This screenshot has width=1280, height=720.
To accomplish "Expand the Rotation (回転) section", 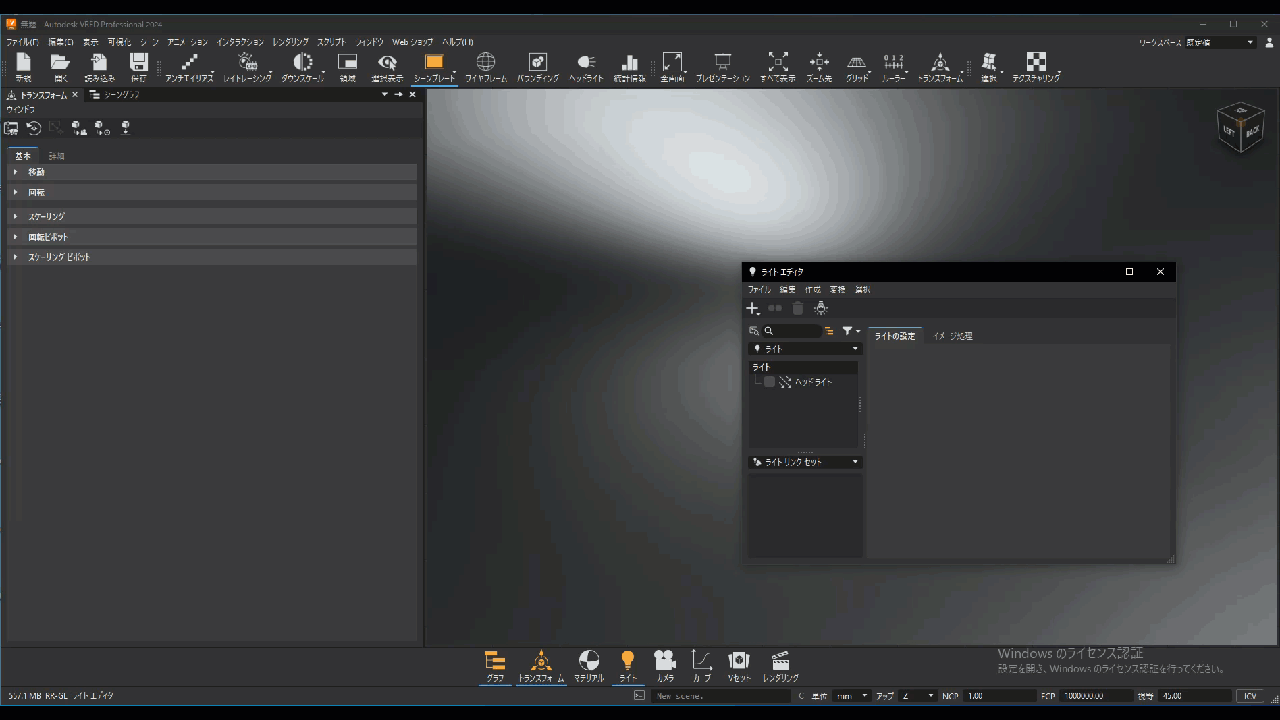I will pos(212,192).
